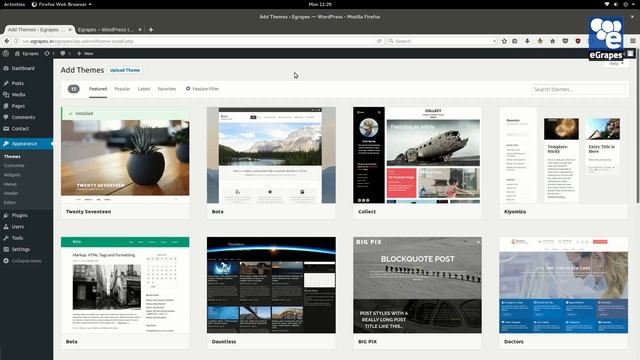
Task: Open the Widgets submenu item
Action: 12,175
